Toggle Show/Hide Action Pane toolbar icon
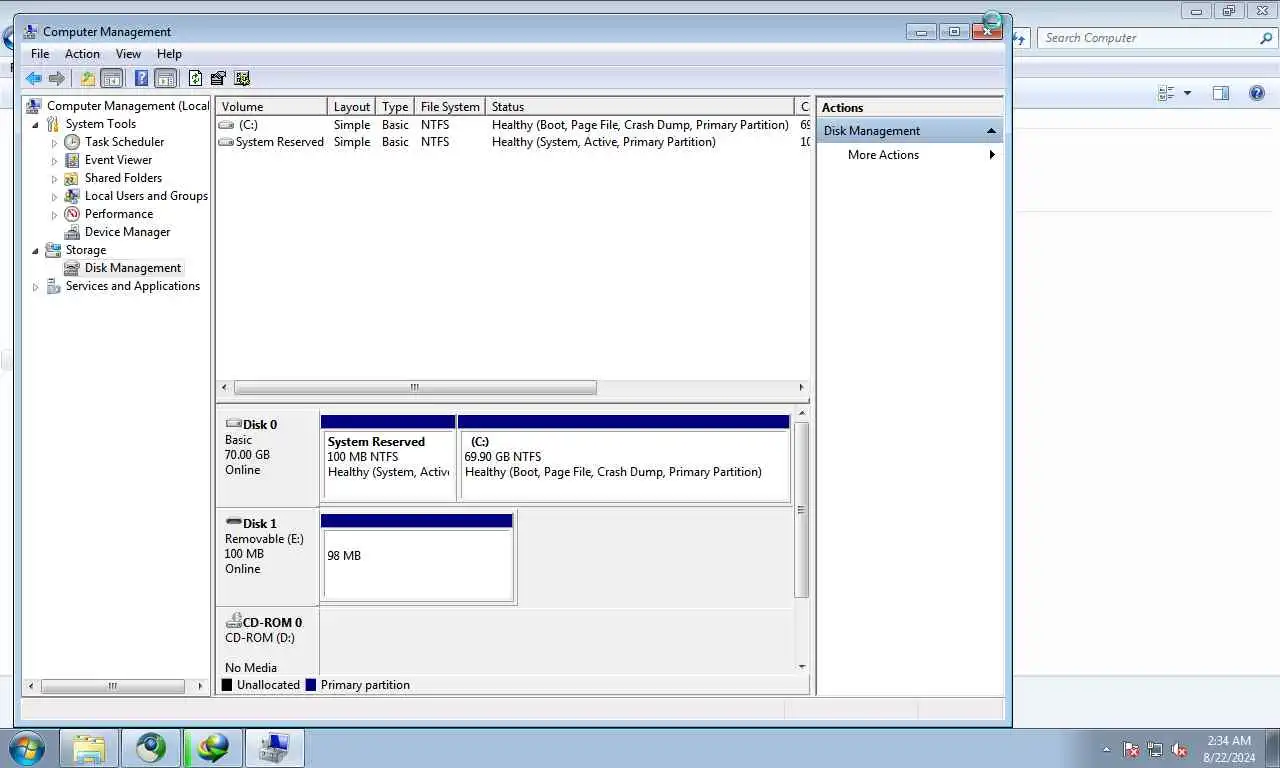The width and height of the screenshot is (1280, 768). tap(166, 78)
